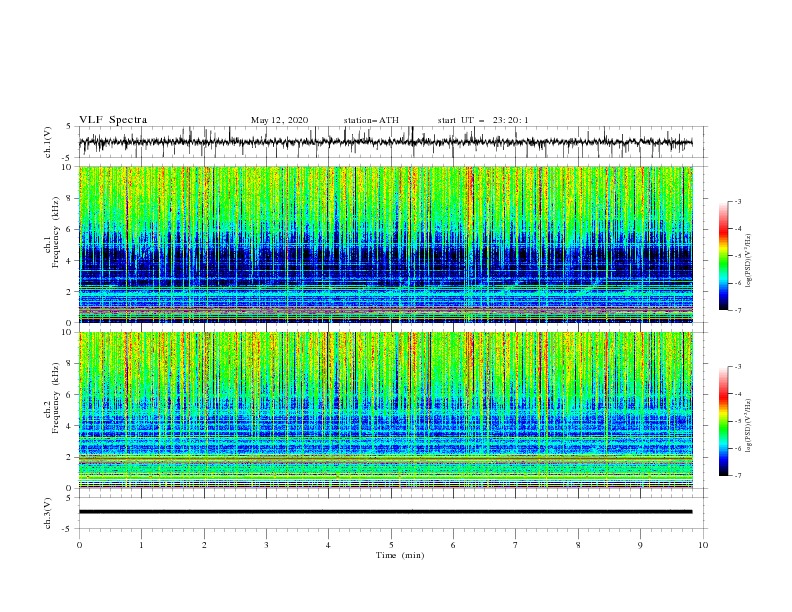792x612 pixels.
Task: Click the "0" tick on the time axis
Action: click(x=79, y=545)
